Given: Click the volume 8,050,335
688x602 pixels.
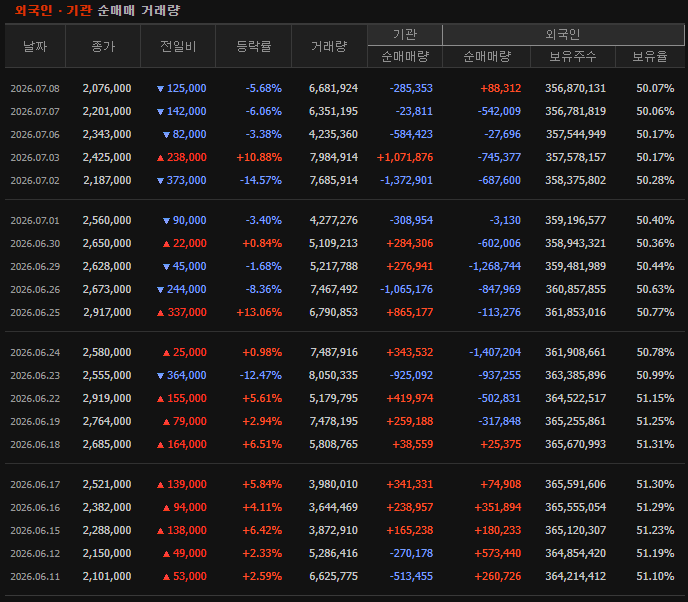Looking at the screenshot, I should point(333,375).
